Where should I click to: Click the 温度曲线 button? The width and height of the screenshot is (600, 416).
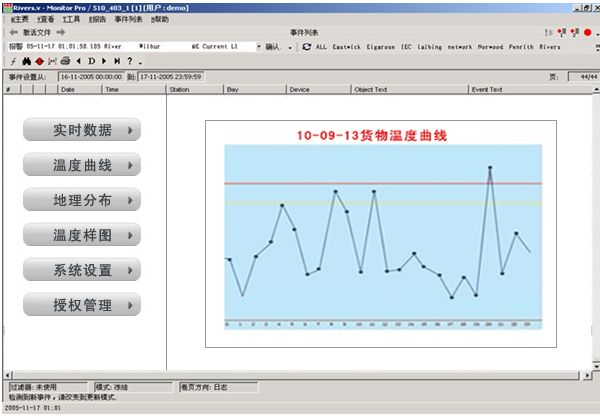(x=82, y=165)
